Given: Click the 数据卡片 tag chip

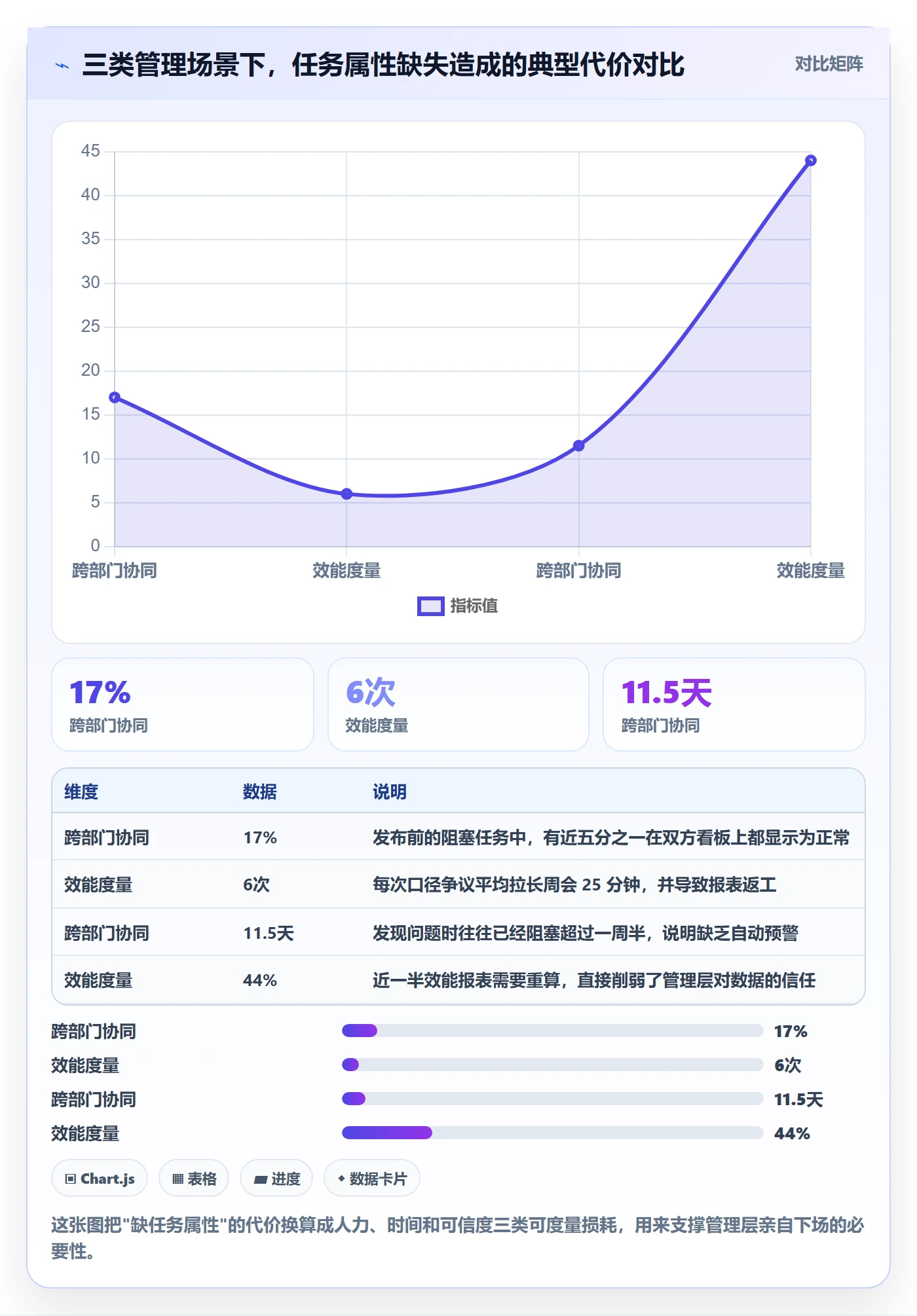Looking at the screenshot, I should click(372, 1179).
